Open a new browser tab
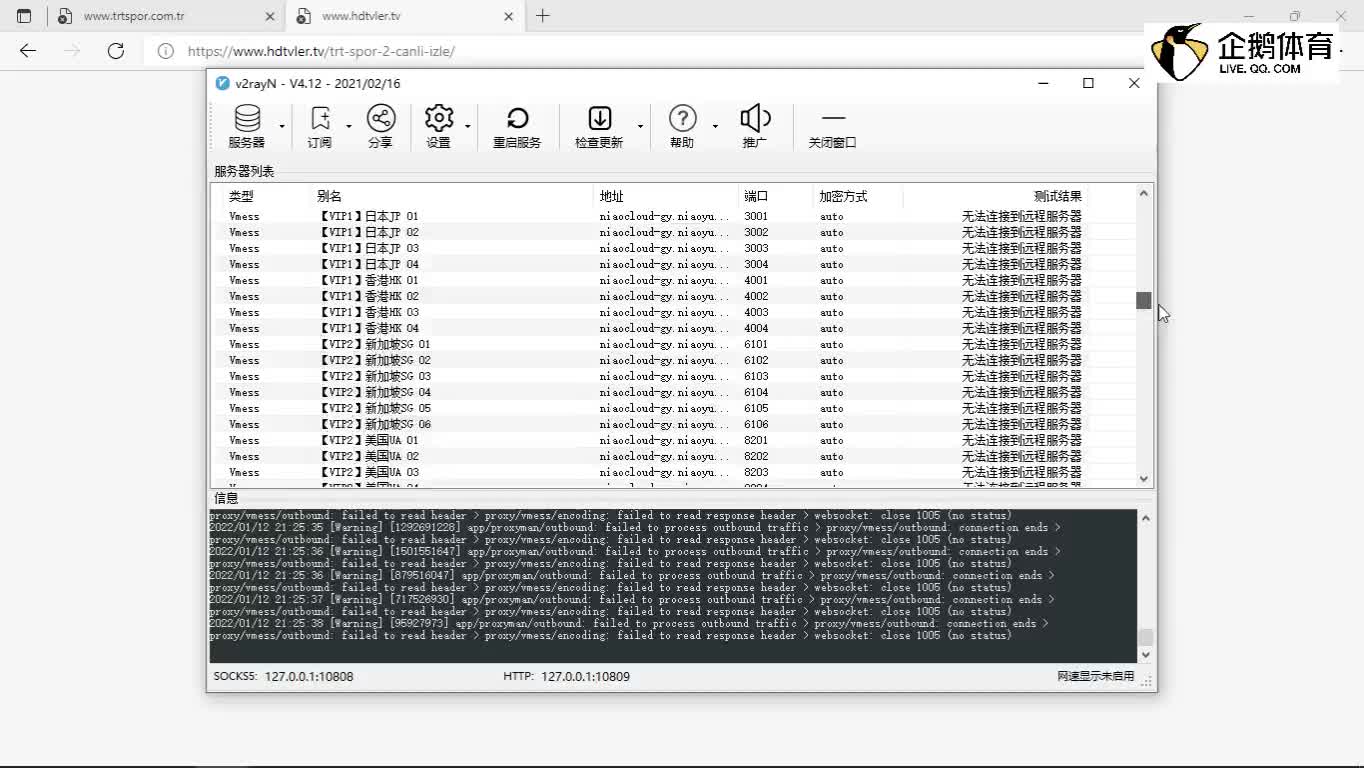The image size is (1364, 768). pos(543,16)
